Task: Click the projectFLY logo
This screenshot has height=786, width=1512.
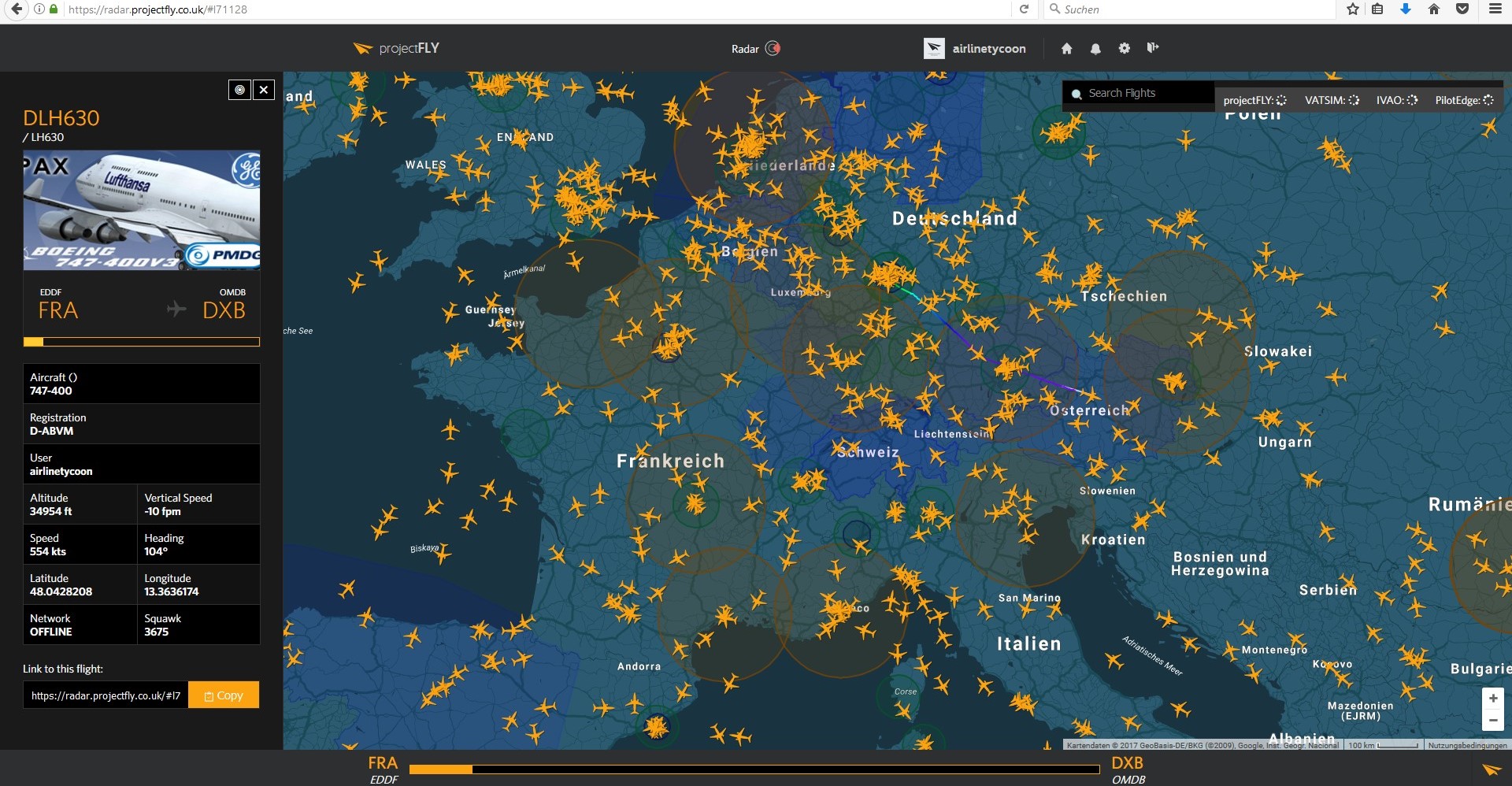Action: pos(396,48)
